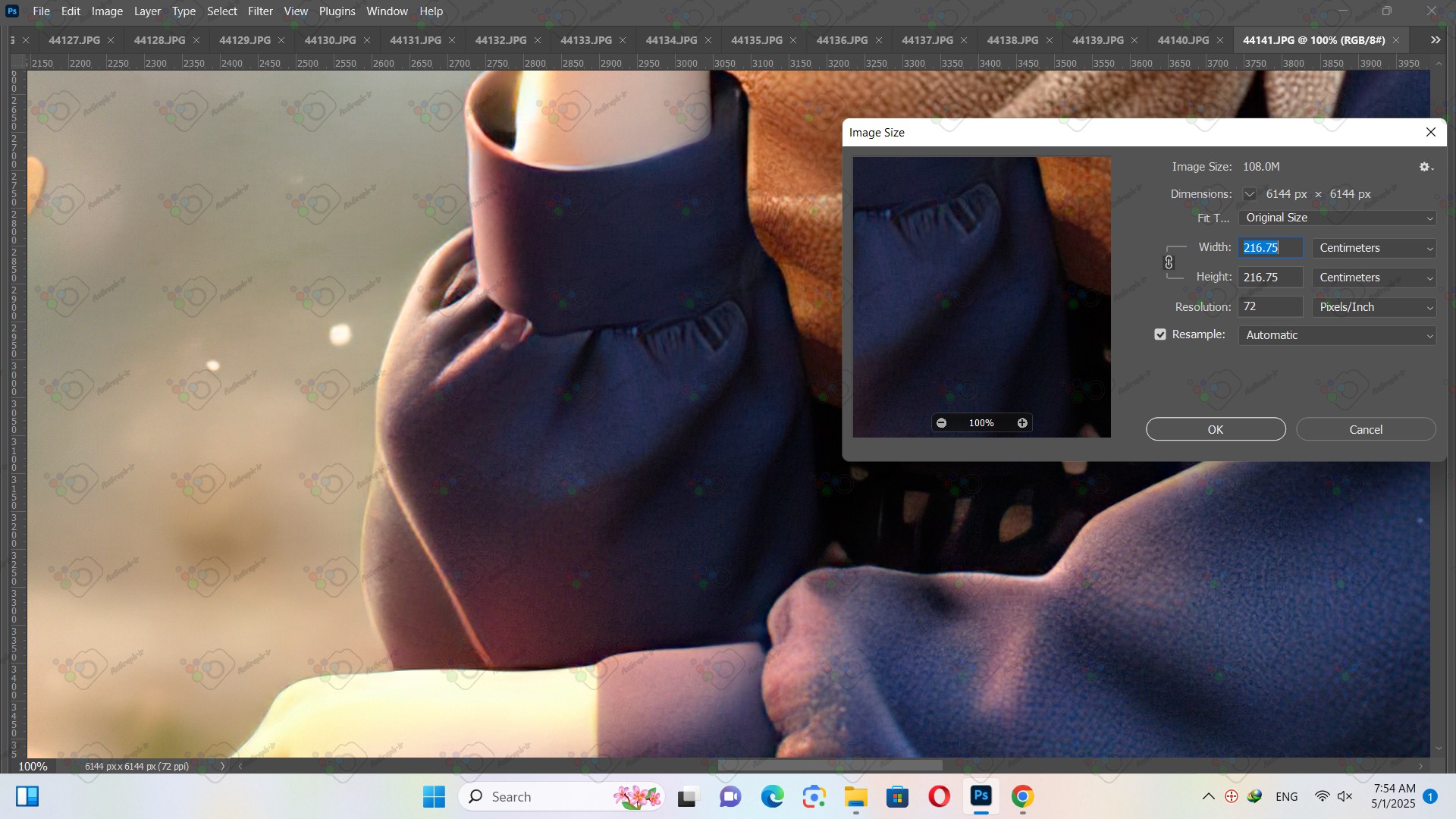Click the Resolution input field
This screenshot has height=819, width=1456.
pyautogui.click(x=1270, y=307)
